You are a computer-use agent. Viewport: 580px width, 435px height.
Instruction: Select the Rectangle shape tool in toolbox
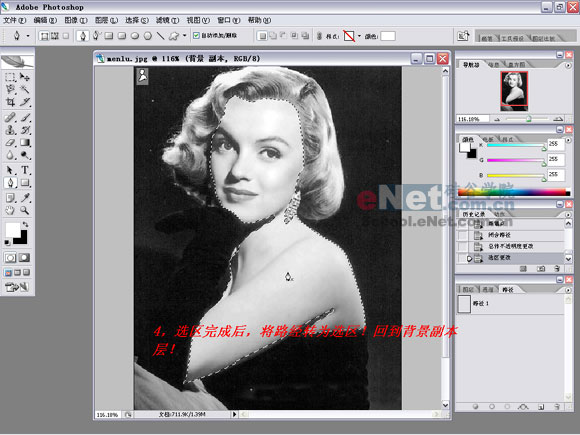click(x=25, y=183)
